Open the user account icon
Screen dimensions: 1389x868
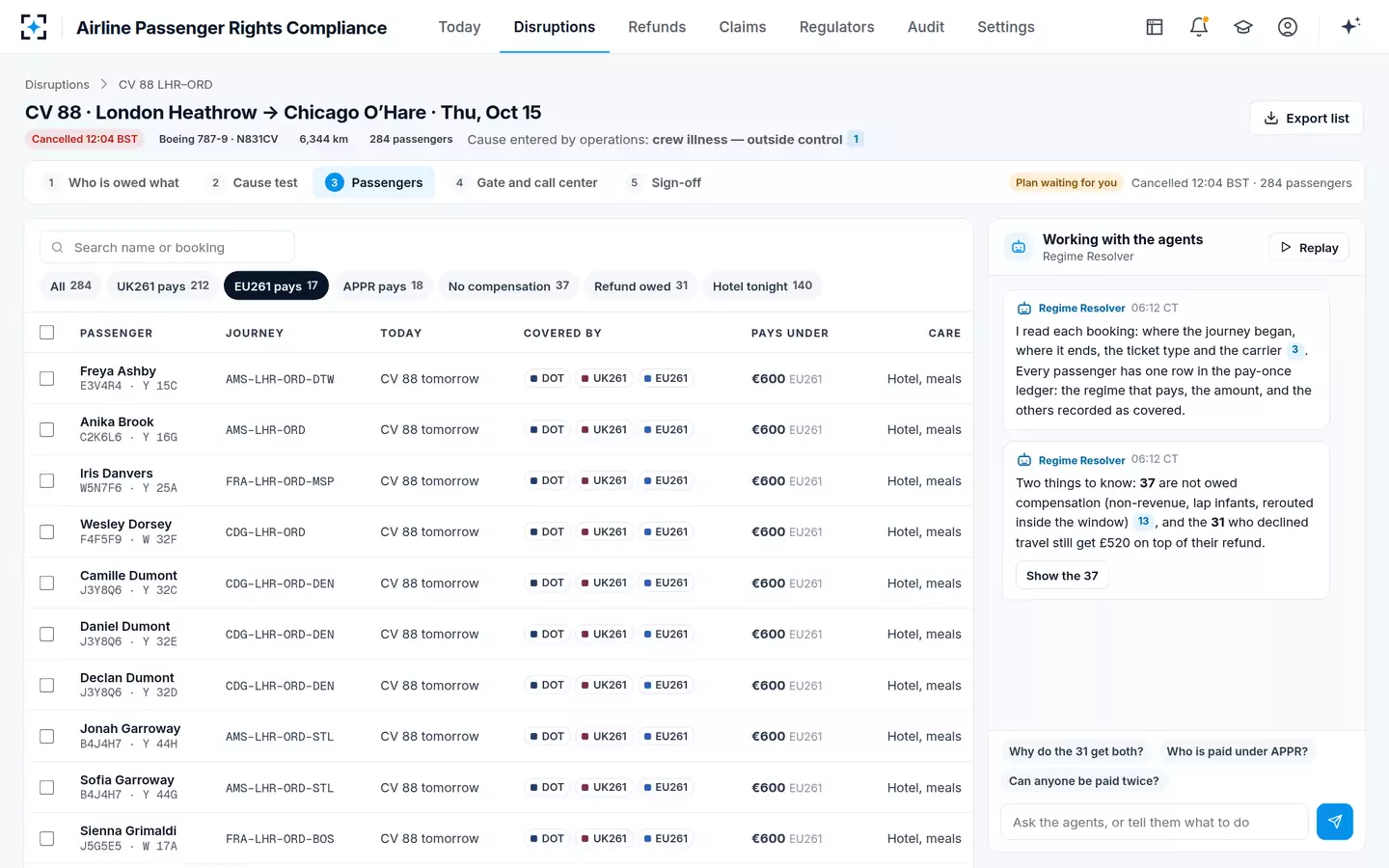click(1288, 27)
